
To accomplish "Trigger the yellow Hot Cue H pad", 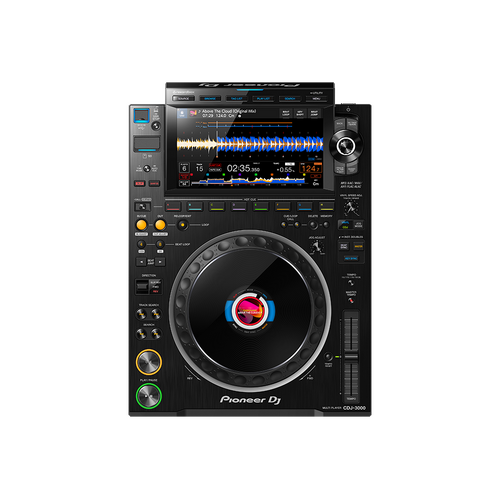I will [x=327, y=206].
